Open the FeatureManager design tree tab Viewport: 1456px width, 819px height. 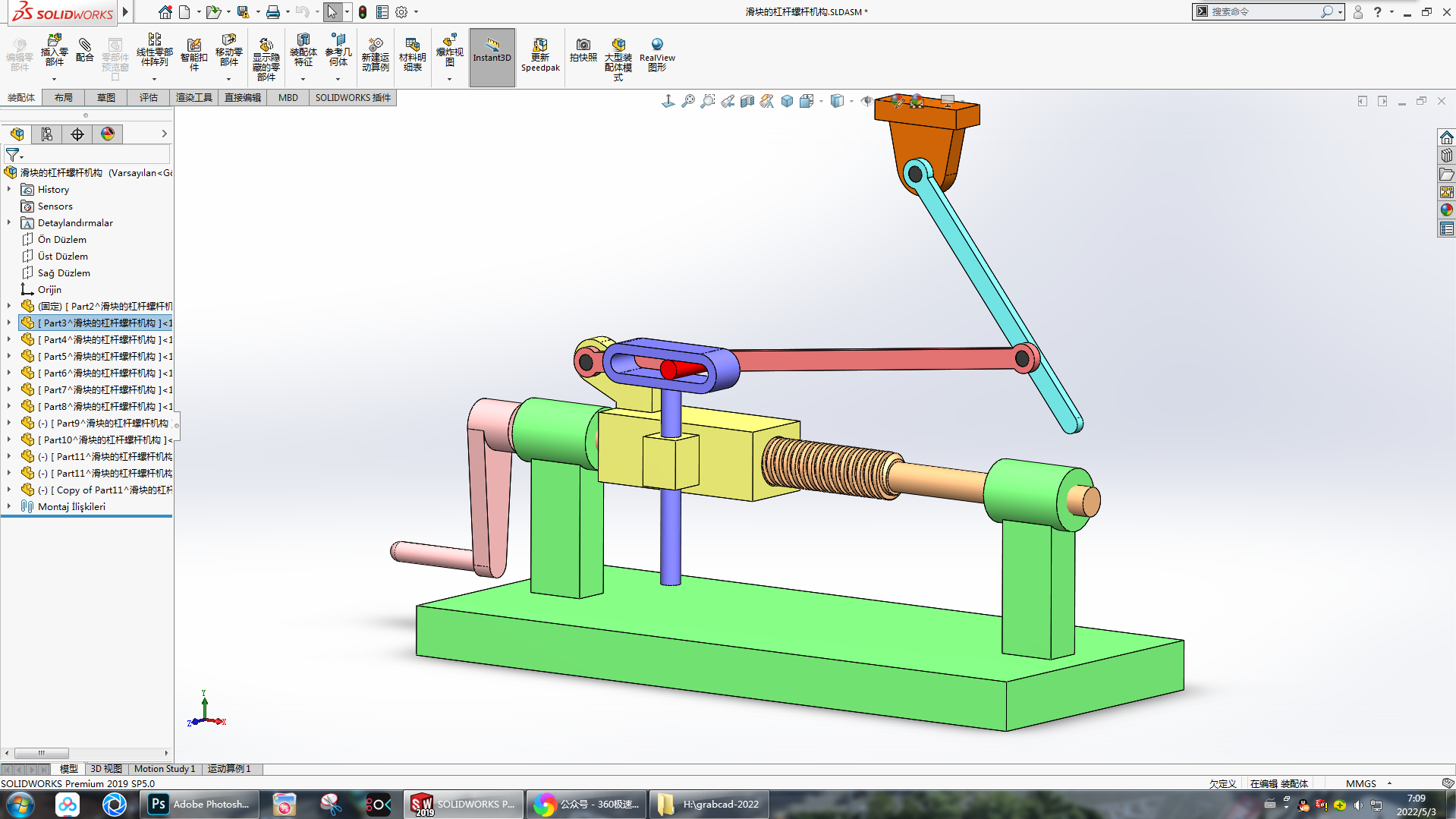point(17,134)
